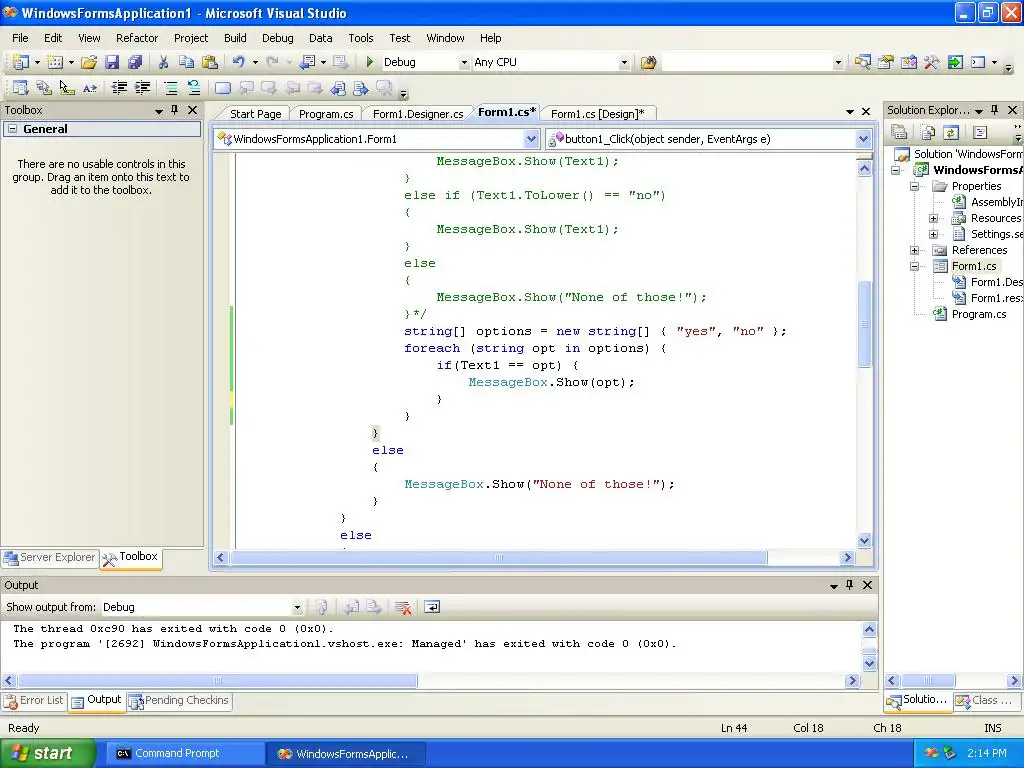Toggle a bookmark on the current line
The width and height of the screenshot is (1024, 768).
223,88
